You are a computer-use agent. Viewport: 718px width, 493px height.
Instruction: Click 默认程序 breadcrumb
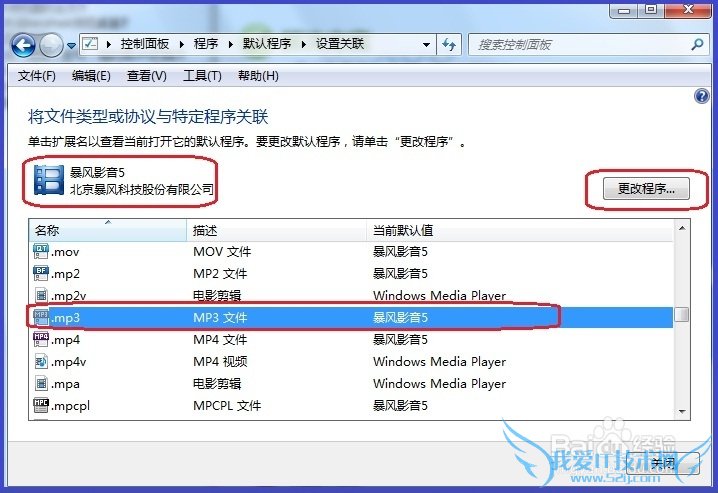pyautogui.click(x=267, y=44)
